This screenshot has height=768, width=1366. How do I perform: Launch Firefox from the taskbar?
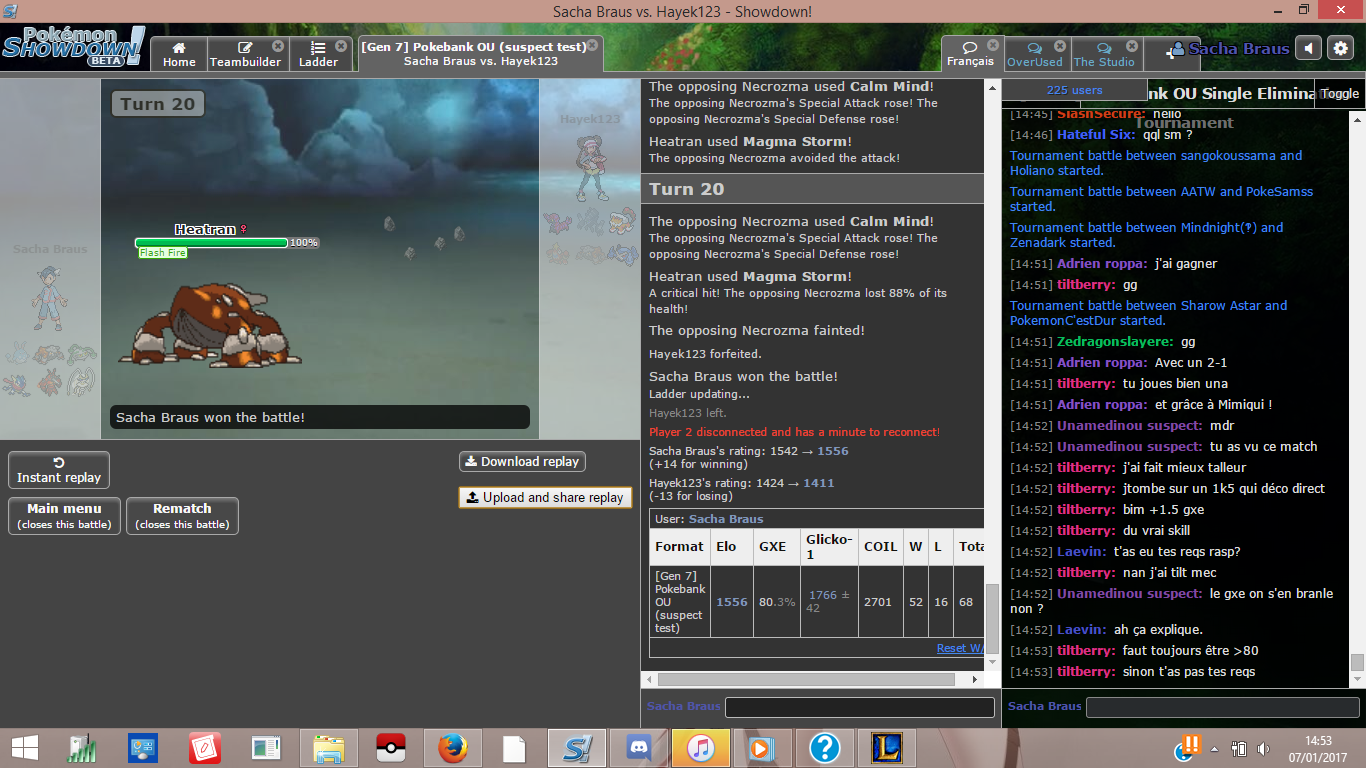coord(453,748)
